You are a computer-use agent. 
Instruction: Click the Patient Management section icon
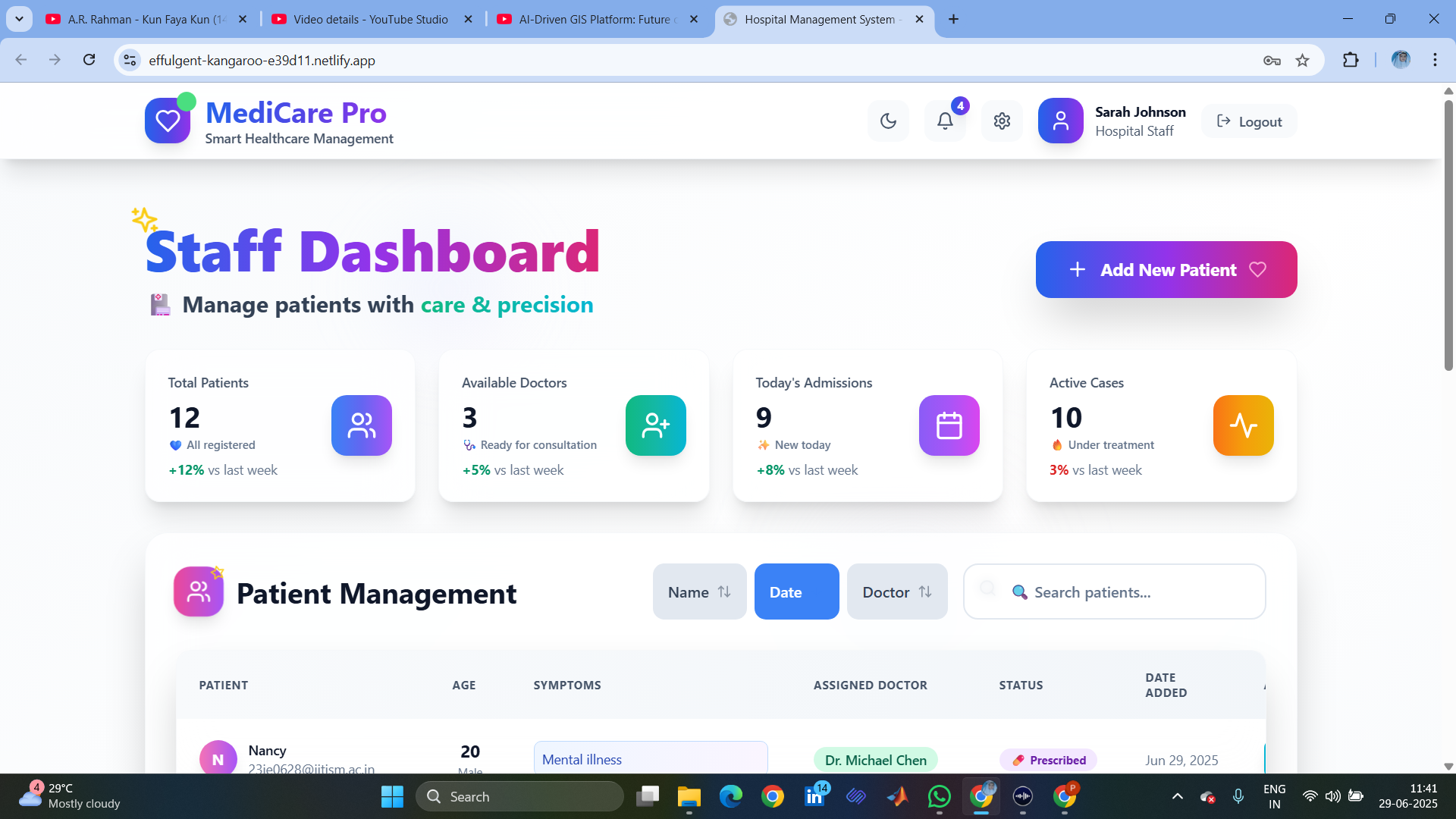point(199,591)
